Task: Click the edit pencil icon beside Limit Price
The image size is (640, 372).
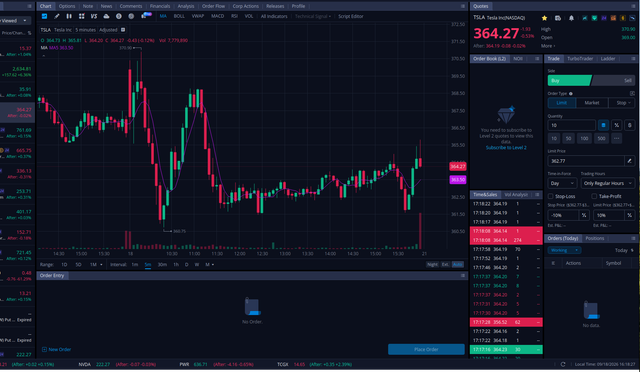Action: coord(629,161)
